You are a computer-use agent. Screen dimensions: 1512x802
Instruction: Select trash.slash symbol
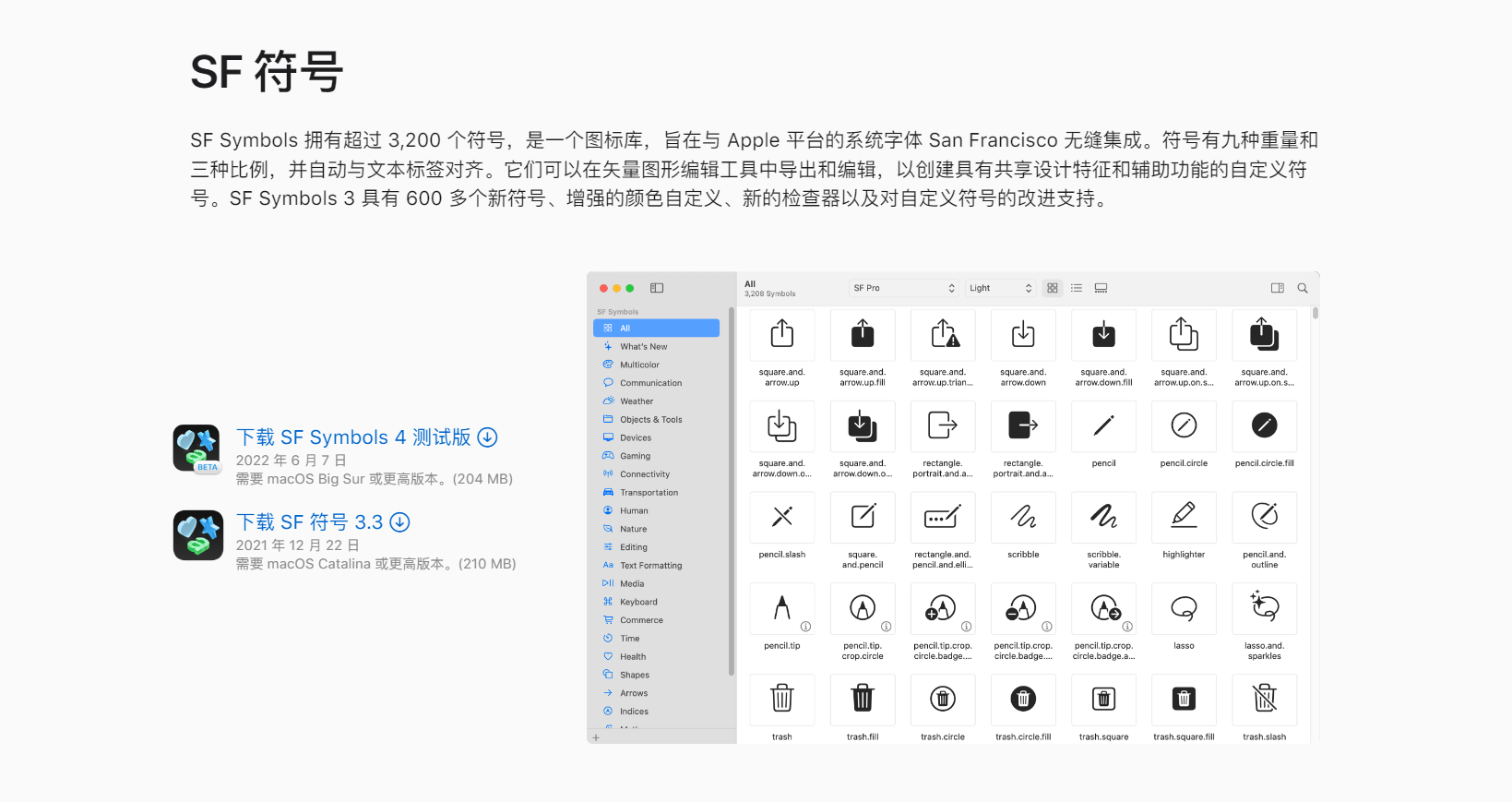pyautogui.click(x=1264, y=700)
